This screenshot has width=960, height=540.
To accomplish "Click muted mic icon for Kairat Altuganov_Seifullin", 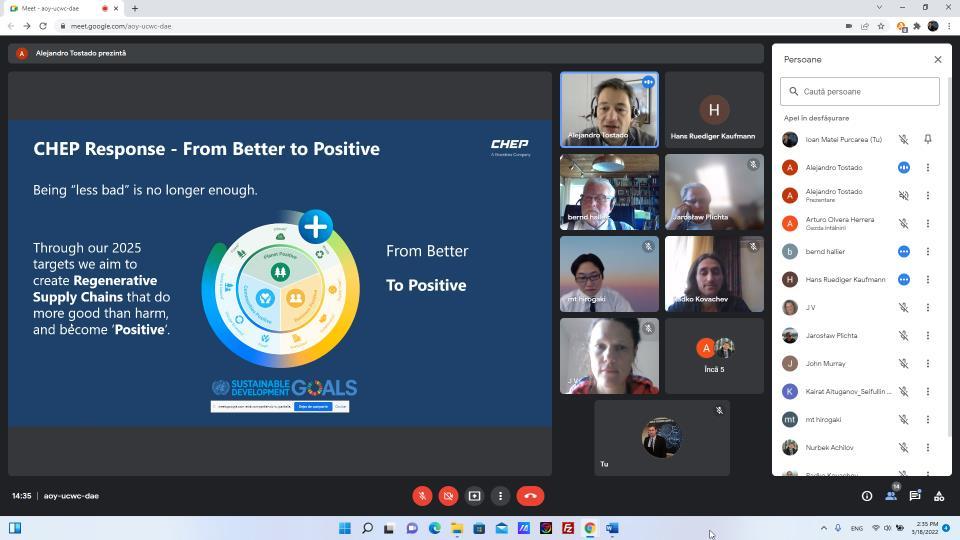I will 904,391.
